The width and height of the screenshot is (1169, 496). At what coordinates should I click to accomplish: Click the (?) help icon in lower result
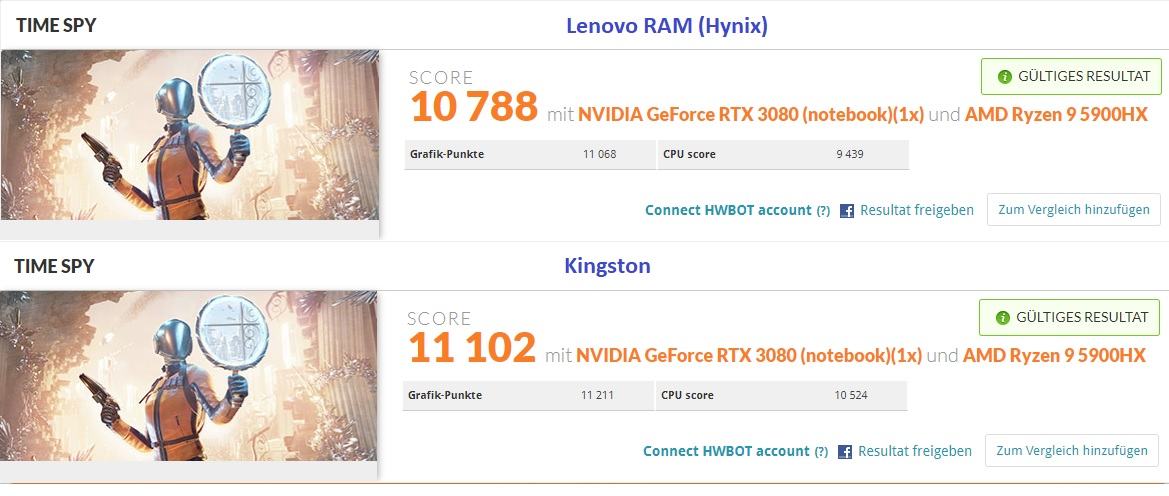coord(821,452)
